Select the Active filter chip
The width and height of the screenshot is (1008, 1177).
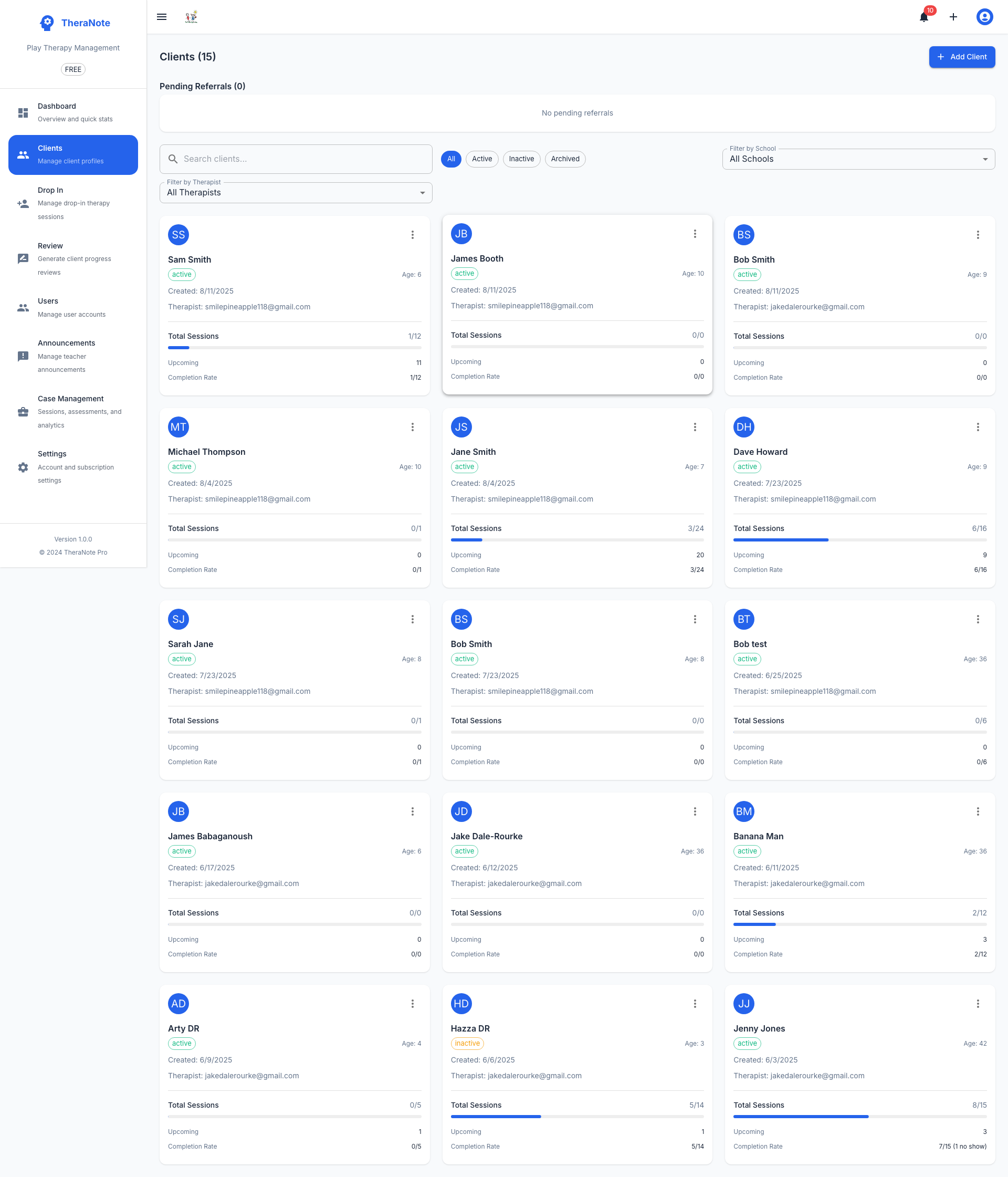481,159
